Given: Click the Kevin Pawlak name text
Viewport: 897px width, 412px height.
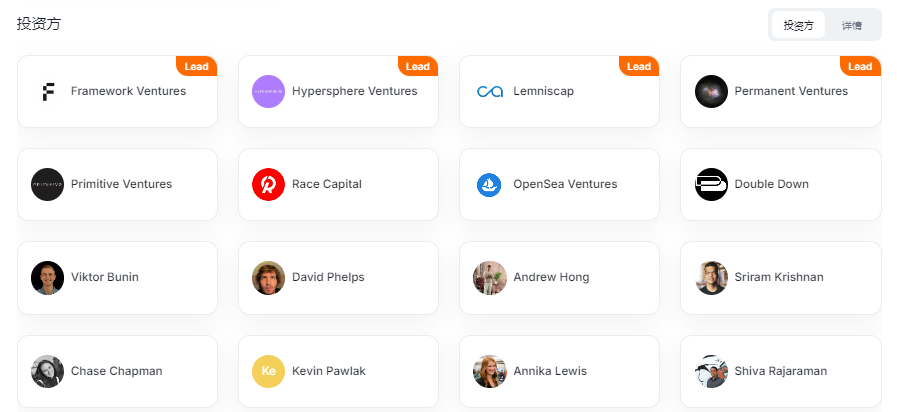Looking at the screenshot, I should pyautogui.click(x=329, y=372).
